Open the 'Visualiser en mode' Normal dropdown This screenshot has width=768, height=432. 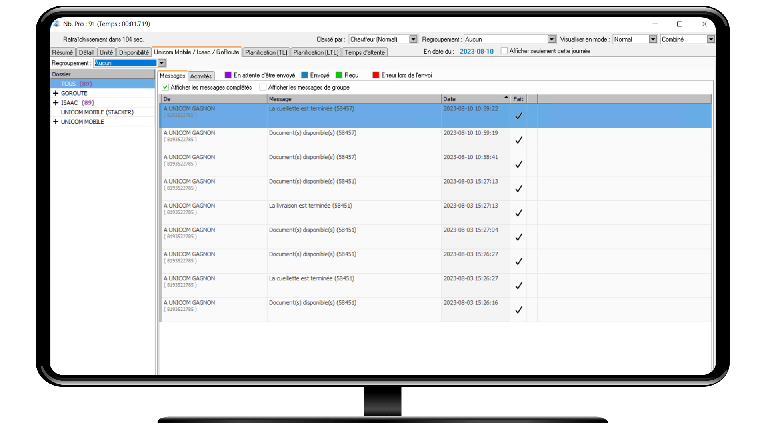coord(652,39)
